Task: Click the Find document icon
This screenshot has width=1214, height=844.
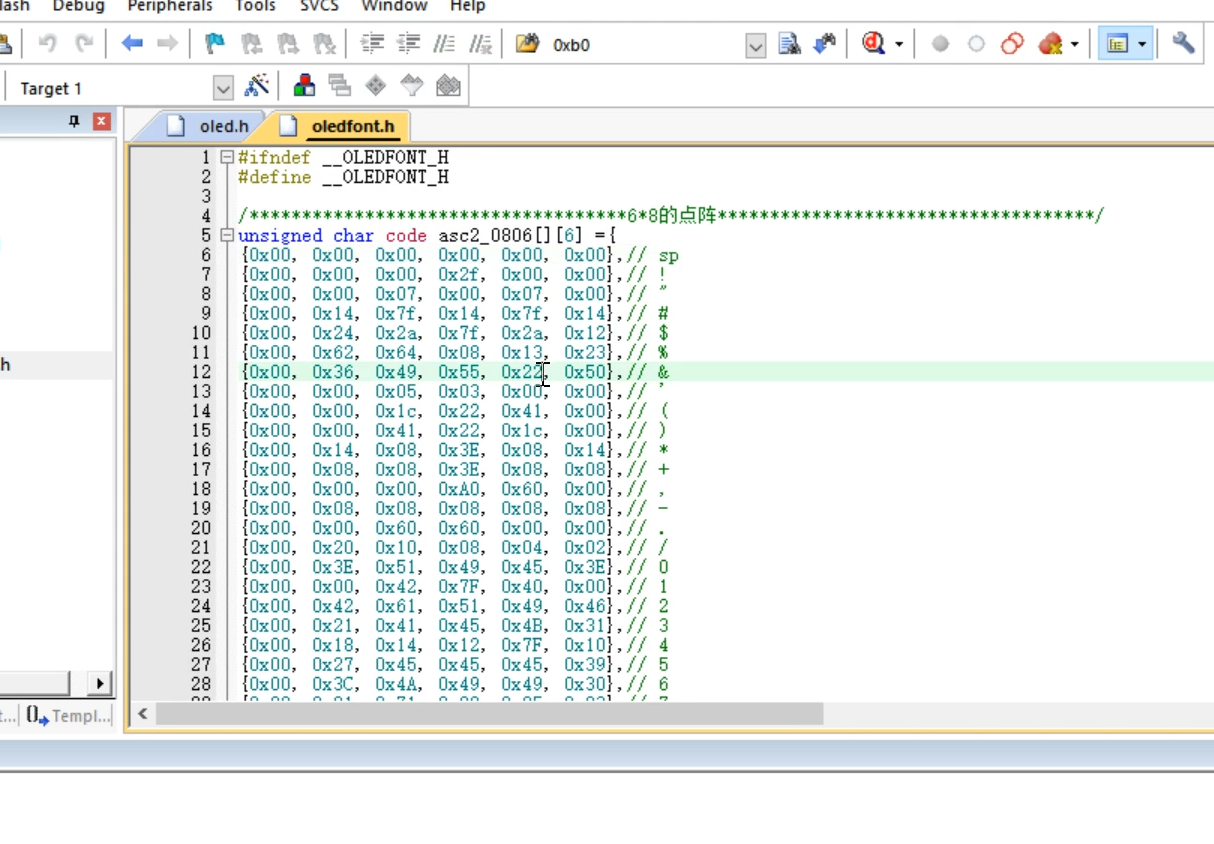Action: tap(789, 44)
